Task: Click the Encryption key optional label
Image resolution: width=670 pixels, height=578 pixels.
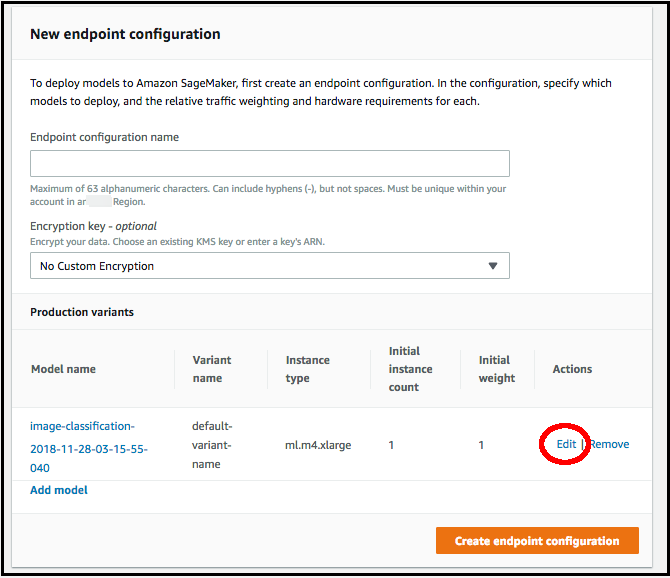Action: click(93, 226)
